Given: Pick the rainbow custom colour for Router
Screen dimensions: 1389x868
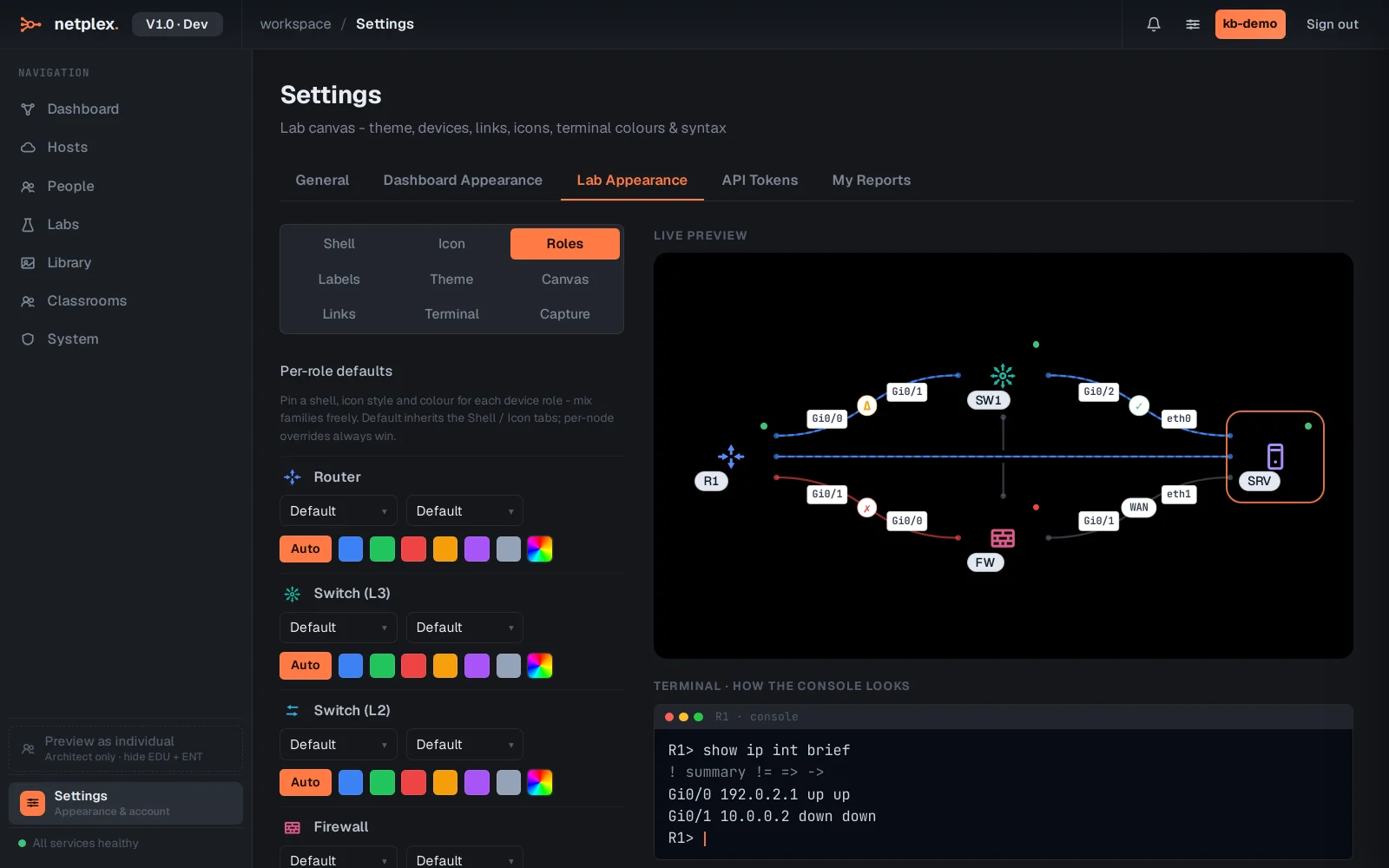Looking at the screenshot, I should point(539,549).
